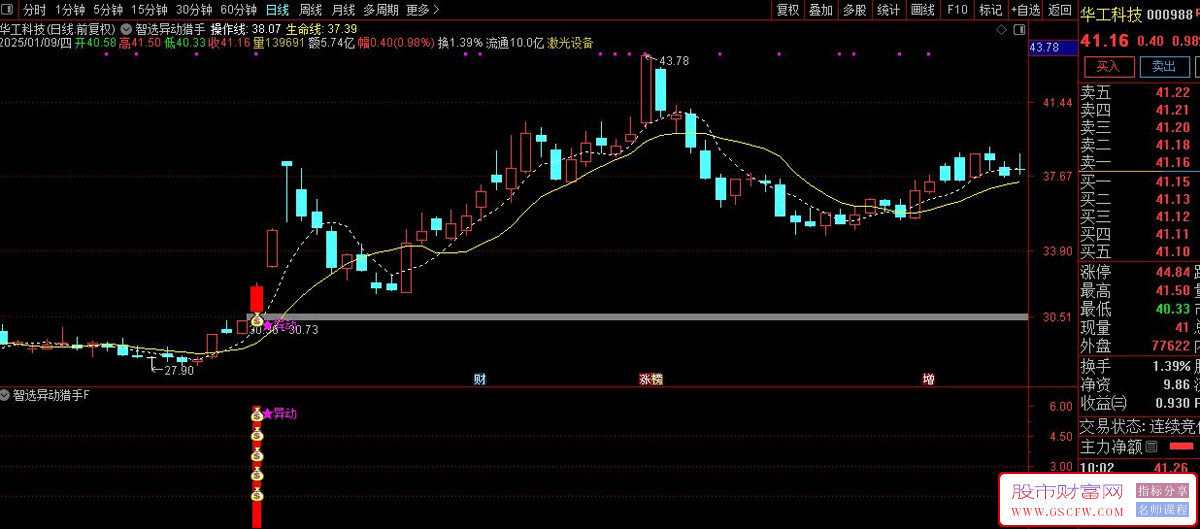
Task: Click the 最高 value 41.50
Action: (1172, 291)
